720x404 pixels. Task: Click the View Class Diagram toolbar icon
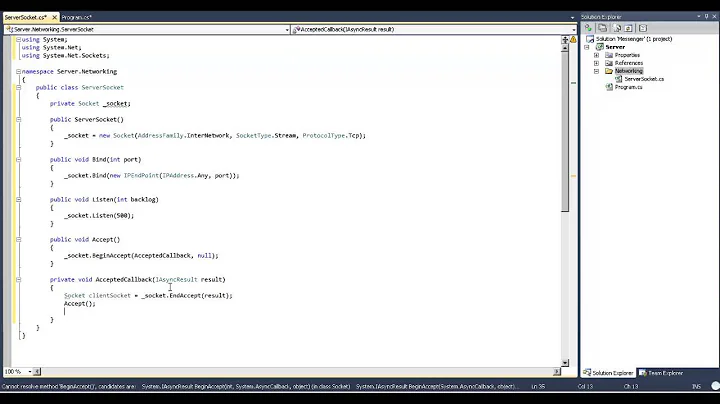tap(643, 28)
